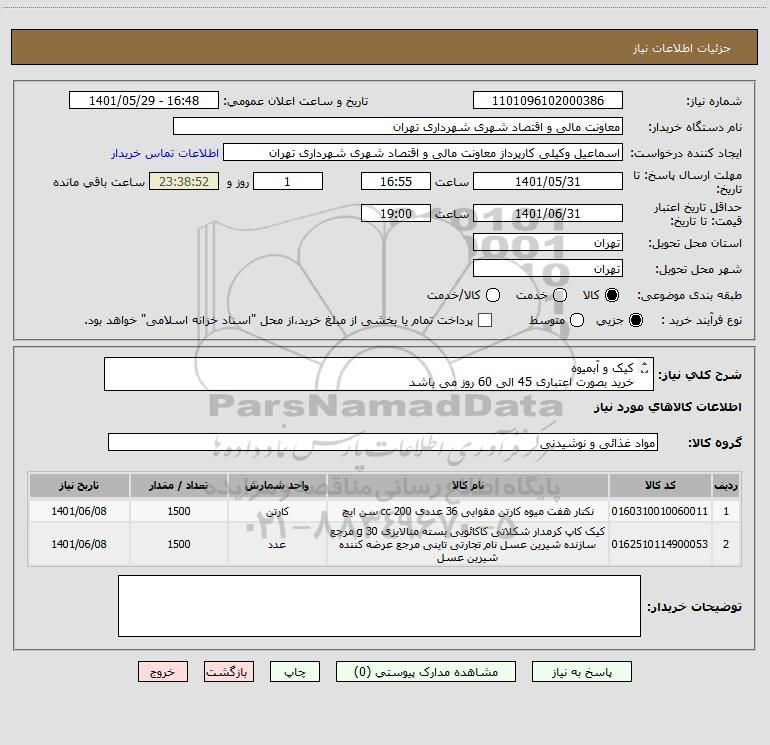Click the خروج exit button

click(x=163, y=671)
